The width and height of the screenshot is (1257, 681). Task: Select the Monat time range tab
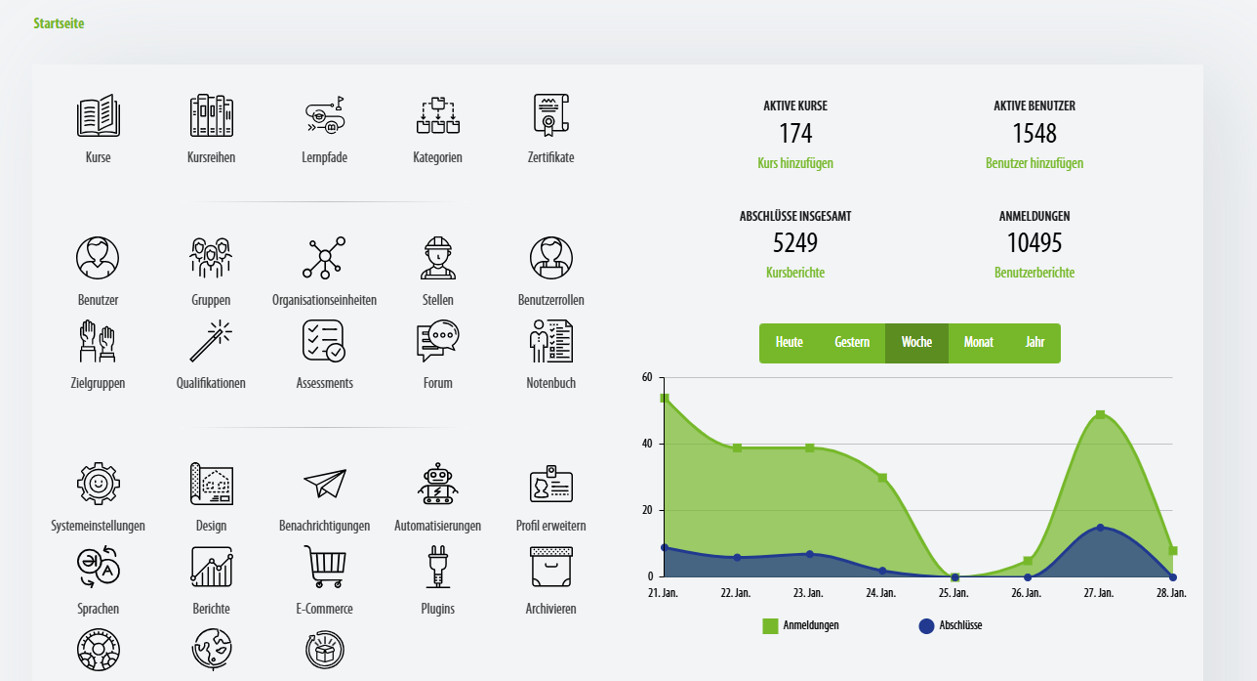(x=978, y=342)
